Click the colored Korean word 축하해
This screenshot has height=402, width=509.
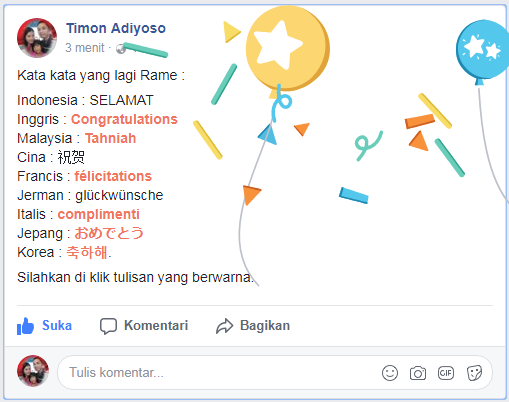tap(87, 252)
